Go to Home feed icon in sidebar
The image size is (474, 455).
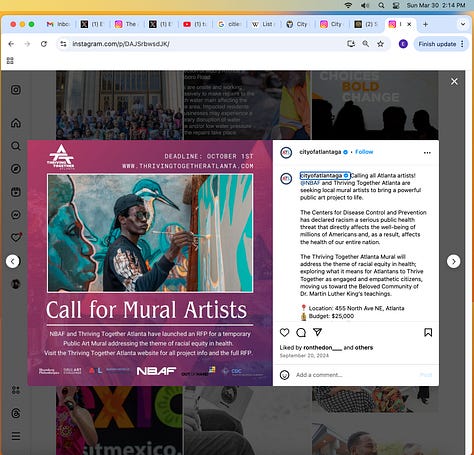click(16, 123)
